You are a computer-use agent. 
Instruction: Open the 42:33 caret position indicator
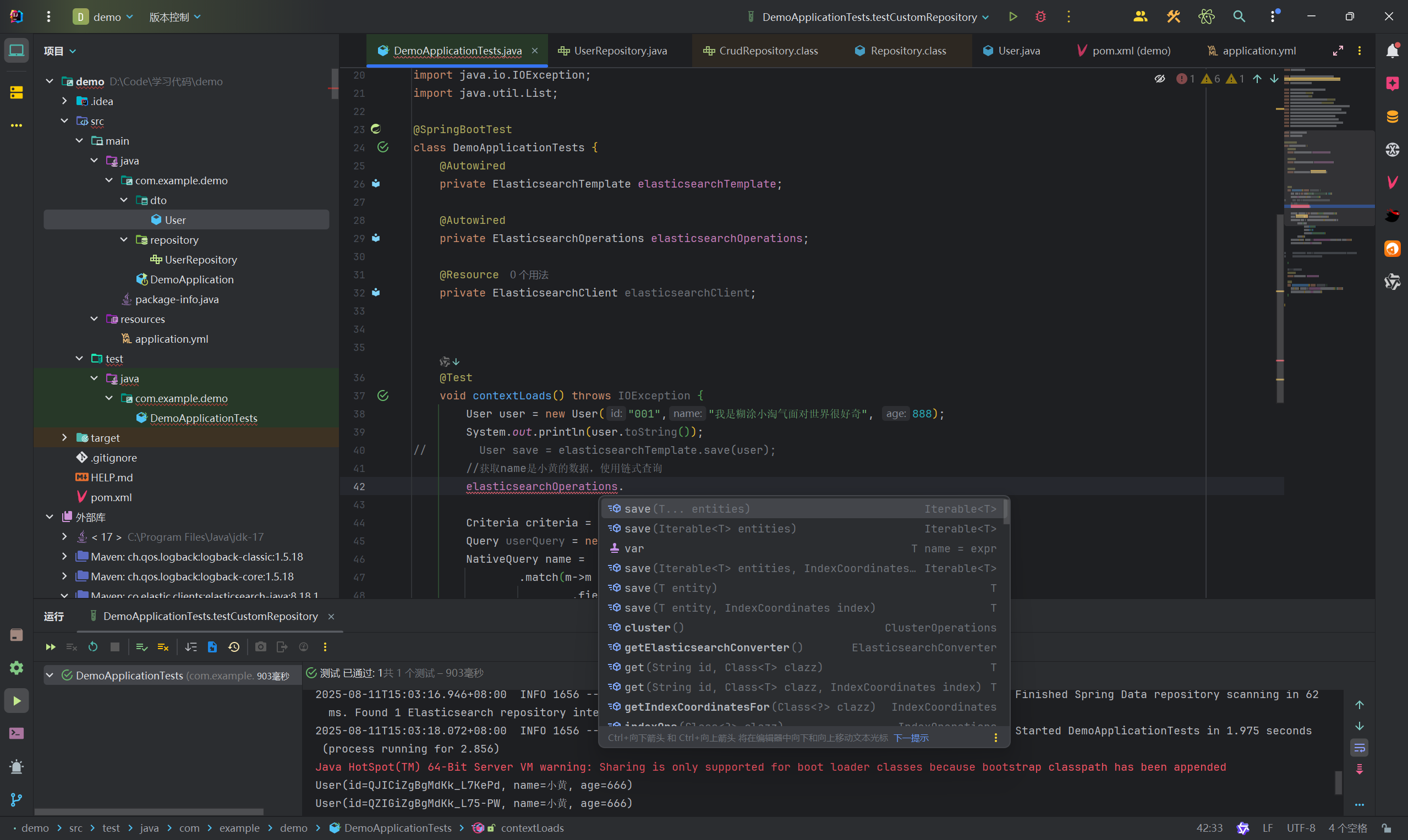click(1209, 827)
